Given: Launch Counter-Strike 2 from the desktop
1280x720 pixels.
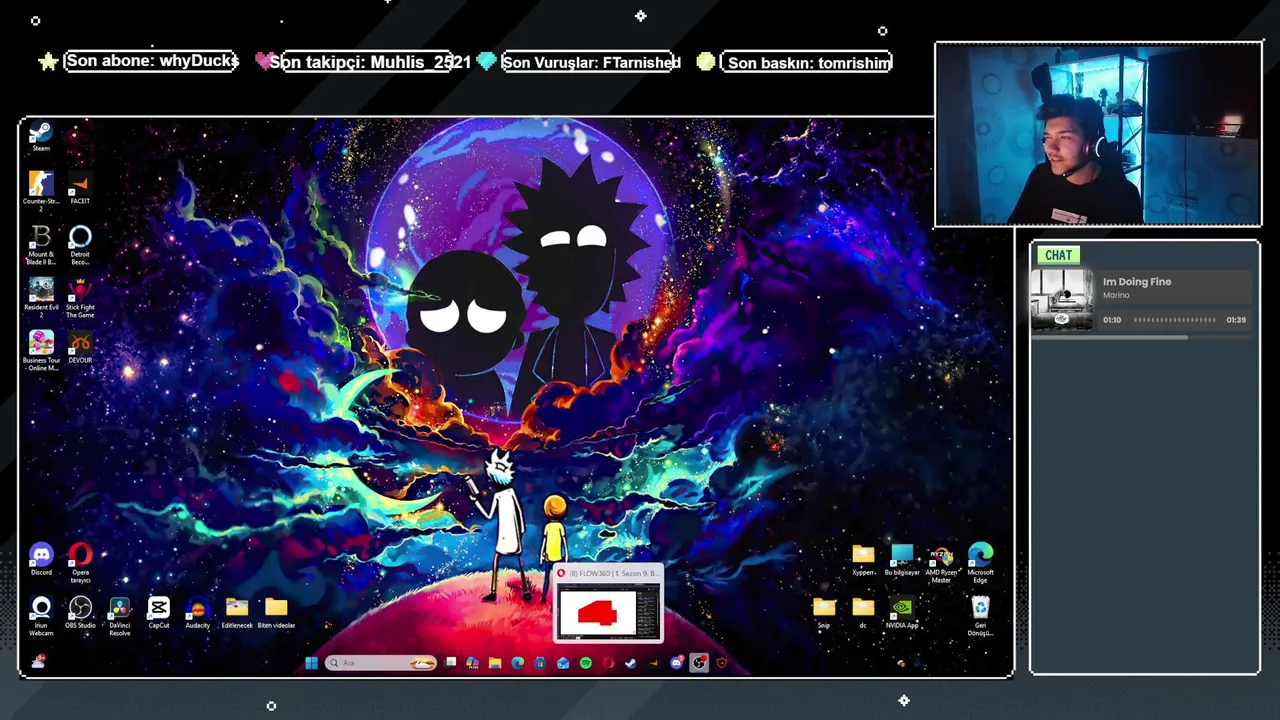Looking at the screenshot, I should pyautogui.click(x=41, y=190).
